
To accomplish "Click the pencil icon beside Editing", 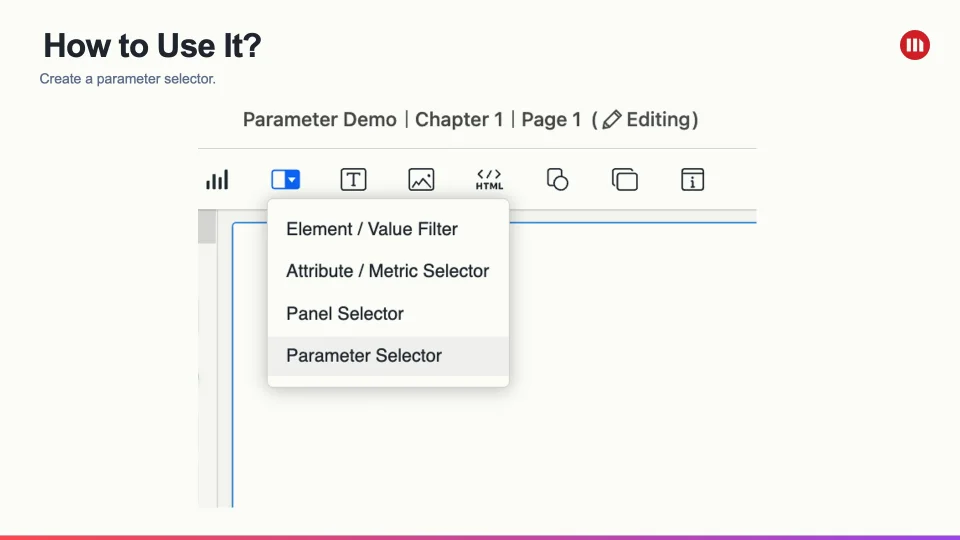I will pyautogui.click(x=612, y=120).
